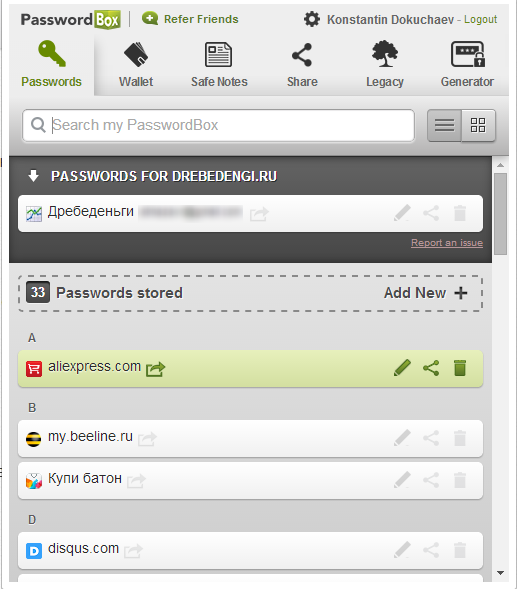
Task: Collapse Passwords for drebedengi.ru section arrow
Action: click(x=34, y=175)
